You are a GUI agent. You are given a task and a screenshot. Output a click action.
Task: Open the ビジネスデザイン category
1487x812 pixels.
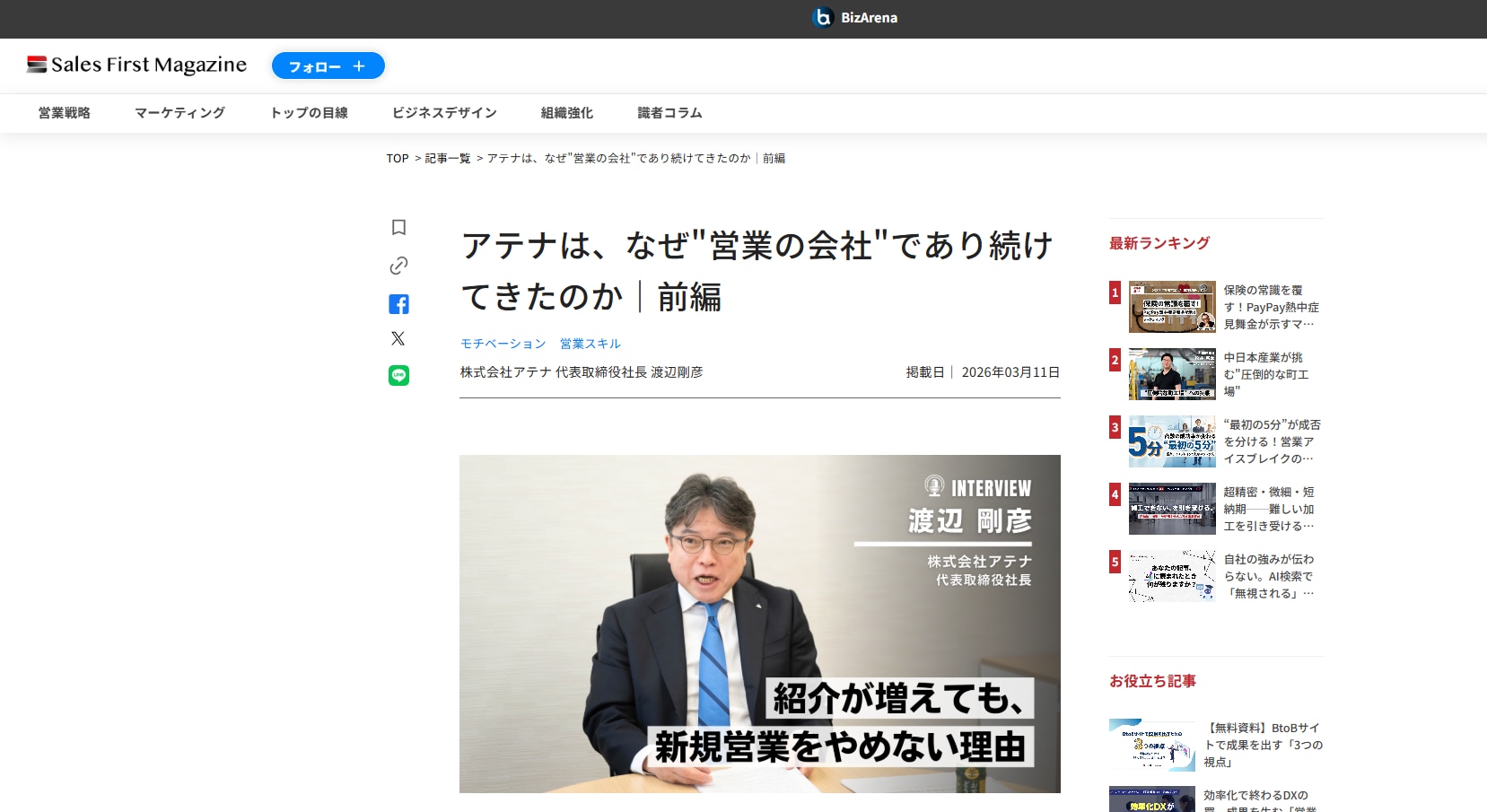[x=444, y=113]
